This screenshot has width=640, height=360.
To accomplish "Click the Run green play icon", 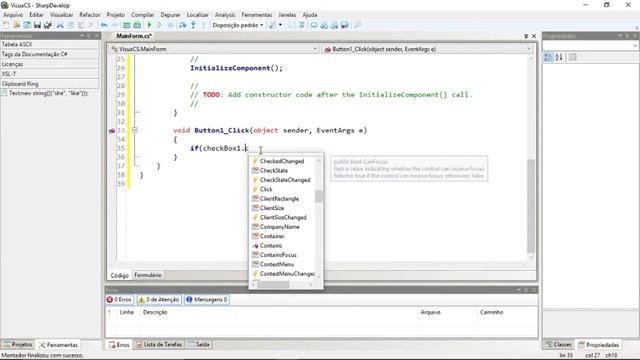I will (149, 25).
